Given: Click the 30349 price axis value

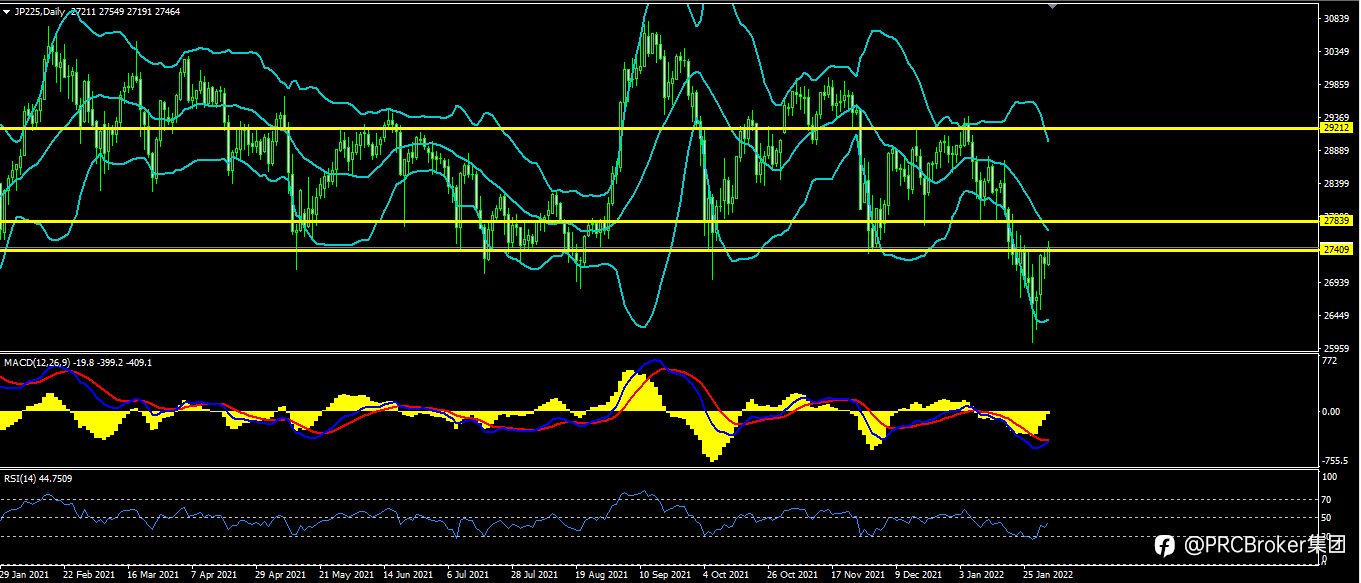Looking at the screenshot, I should click(x=1337, y=51).
